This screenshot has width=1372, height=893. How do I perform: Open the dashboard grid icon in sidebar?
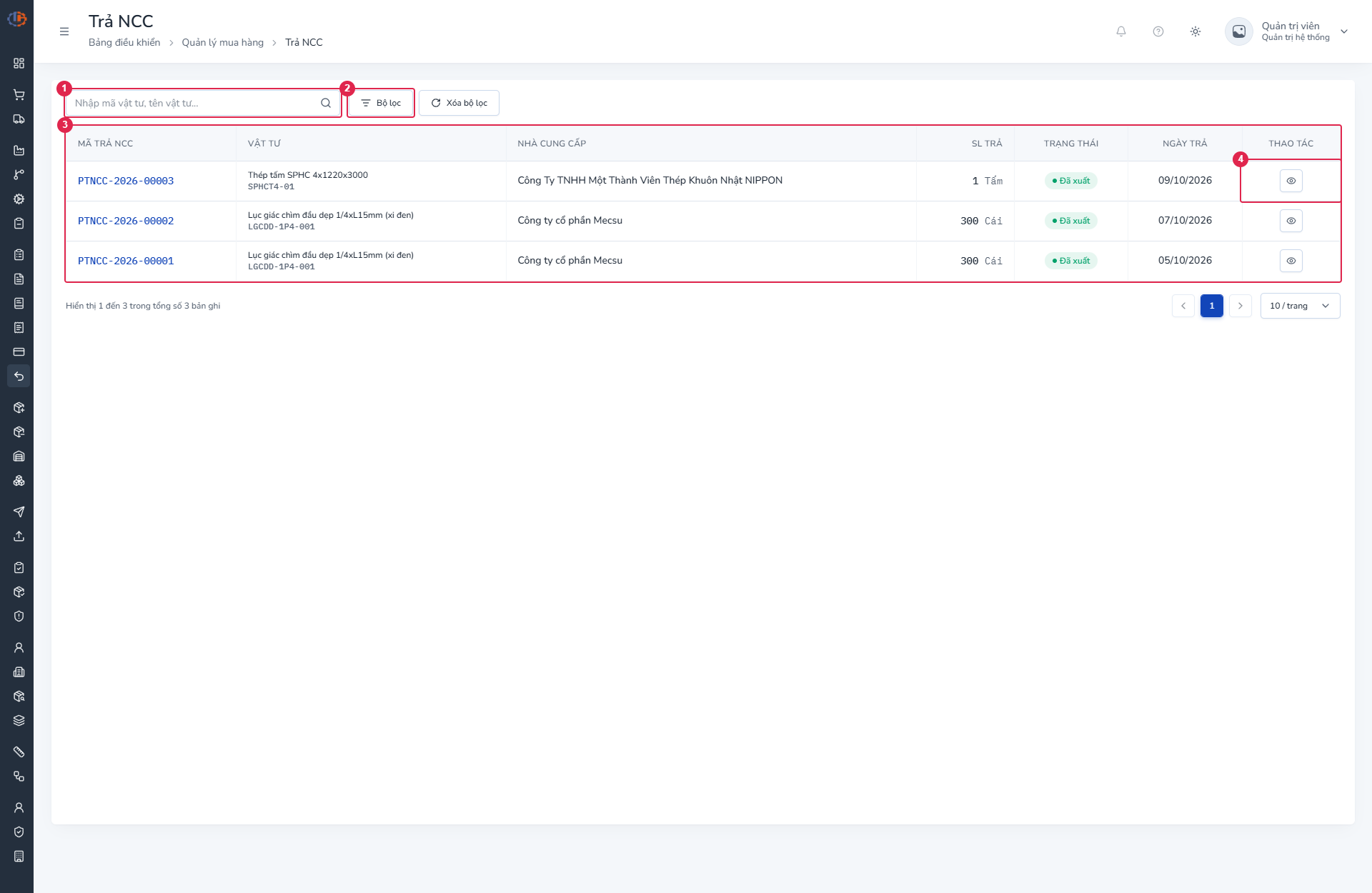click(19, 64)
